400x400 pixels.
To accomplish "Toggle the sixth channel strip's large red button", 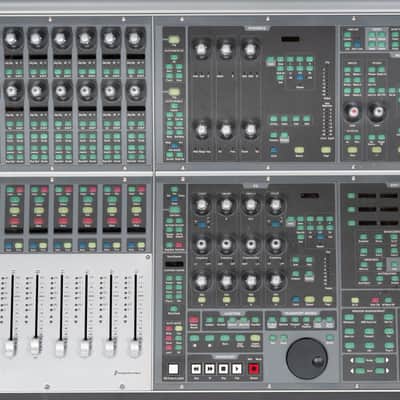I will (136, 221).
